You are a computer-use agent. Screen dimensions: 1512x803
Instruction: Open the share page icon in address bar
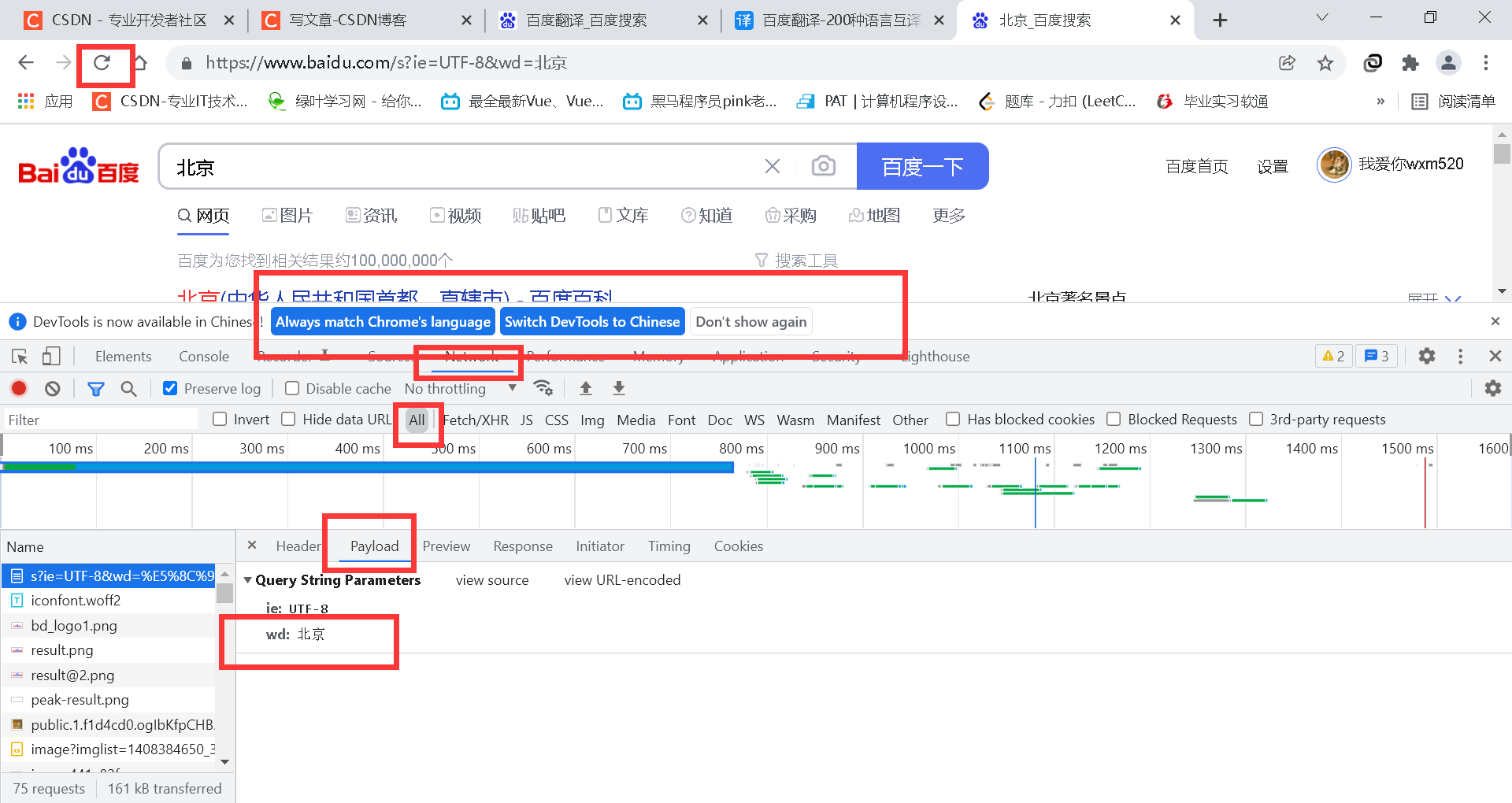tap(1288, 63)
